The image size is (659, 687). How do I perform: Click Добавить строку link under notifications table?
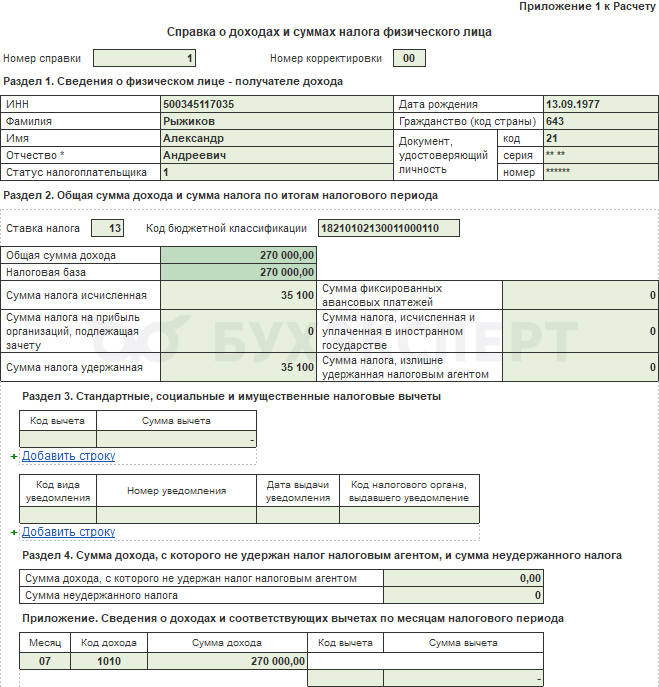click(68, 532)
